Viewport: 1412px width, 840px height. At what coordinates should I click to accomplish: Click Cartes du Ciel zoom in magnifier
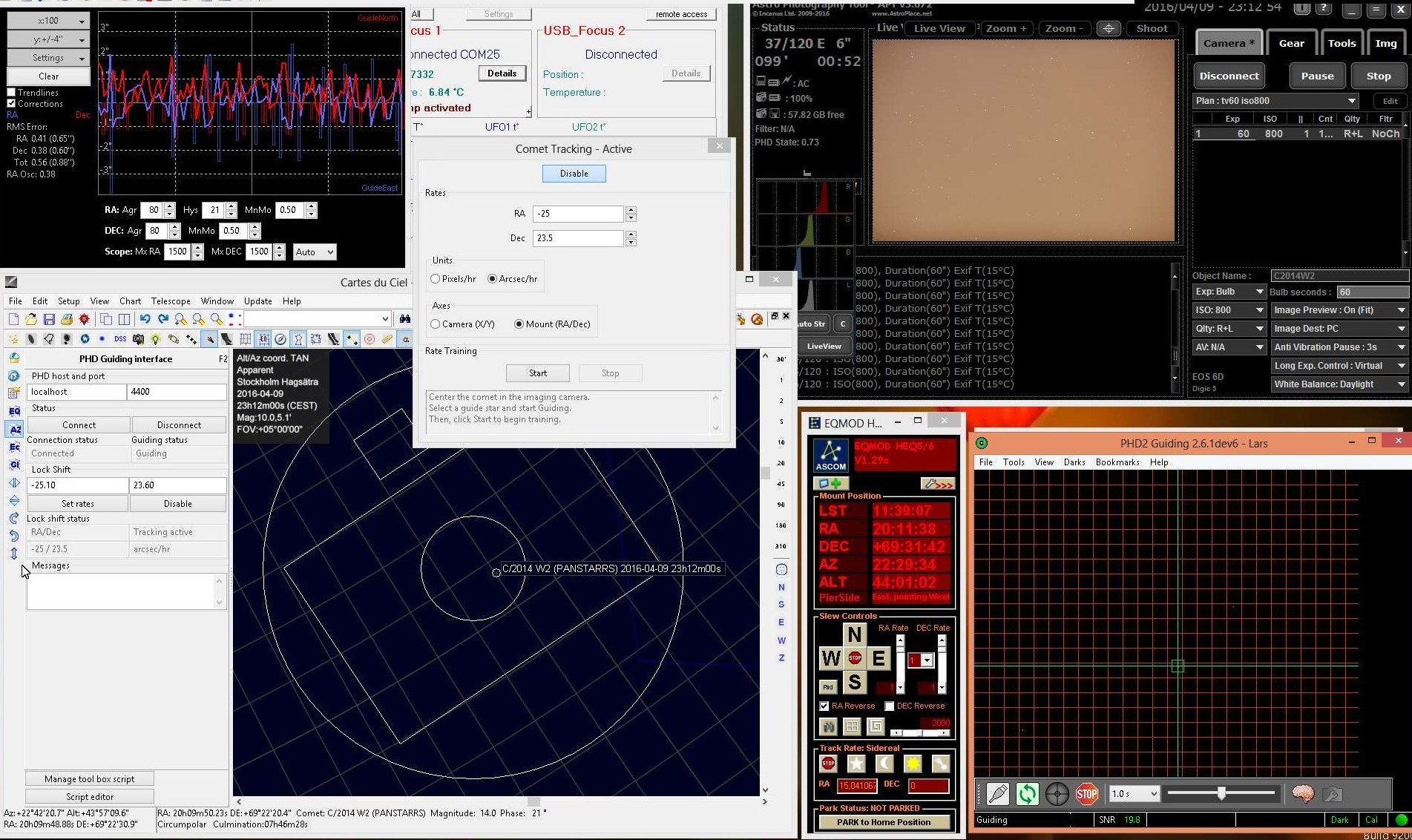click(x=180, y=319)
